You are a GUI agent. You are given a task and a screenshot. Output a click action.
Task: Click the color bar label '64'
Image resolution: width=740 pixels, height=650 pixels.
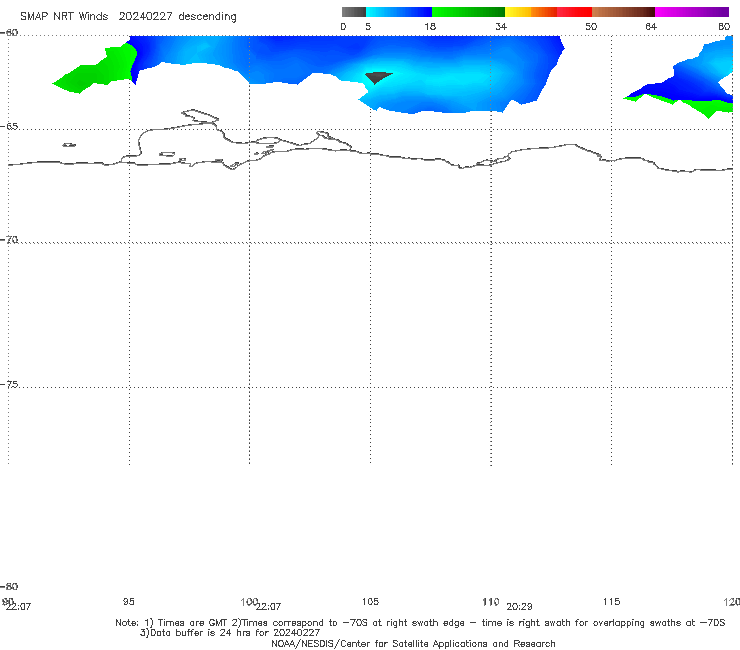tap(651, 26)
